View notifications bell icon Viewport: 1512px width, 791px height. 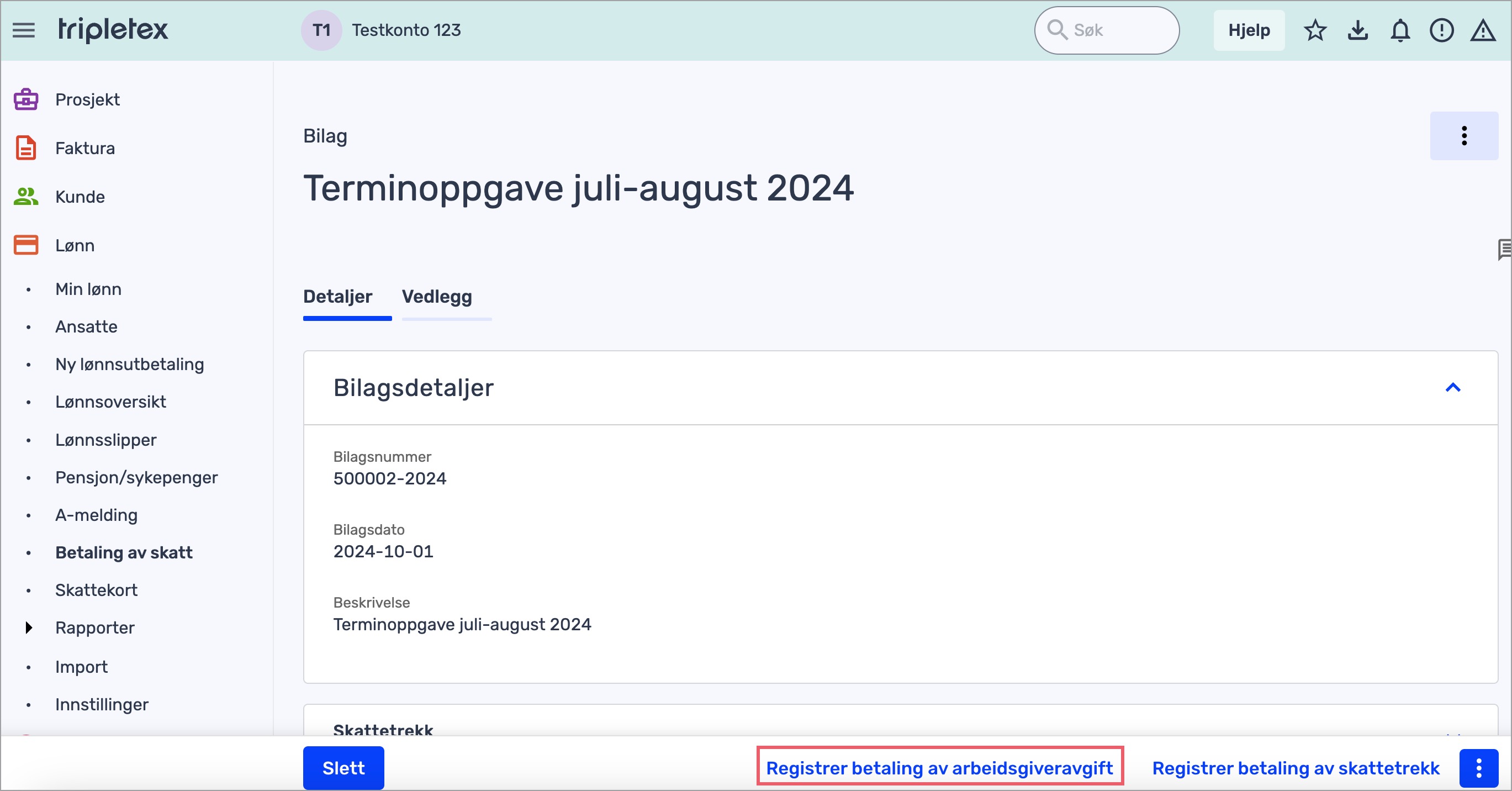point(1400,30)
